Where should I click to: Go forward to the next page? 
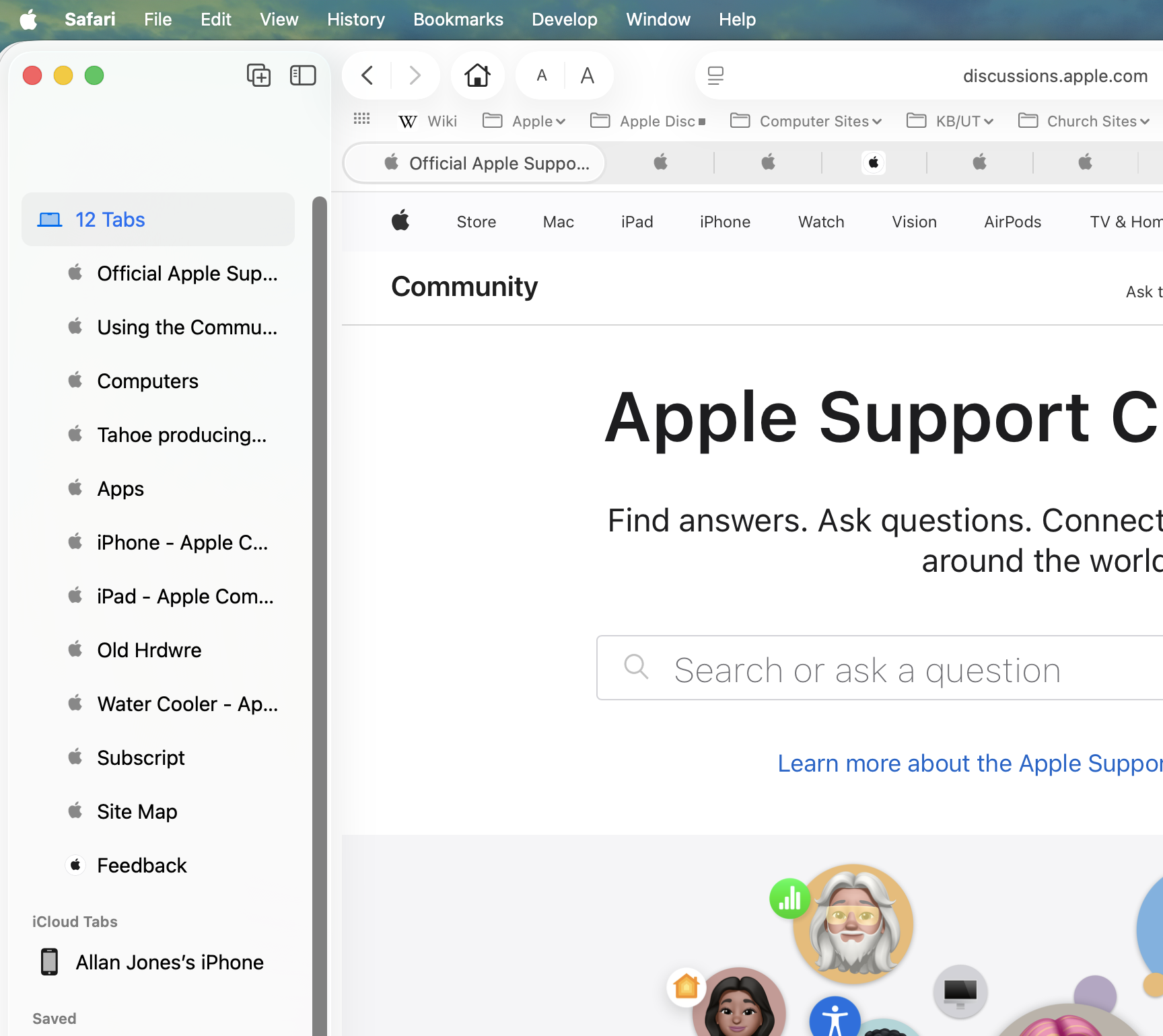(x=415, y=75)
